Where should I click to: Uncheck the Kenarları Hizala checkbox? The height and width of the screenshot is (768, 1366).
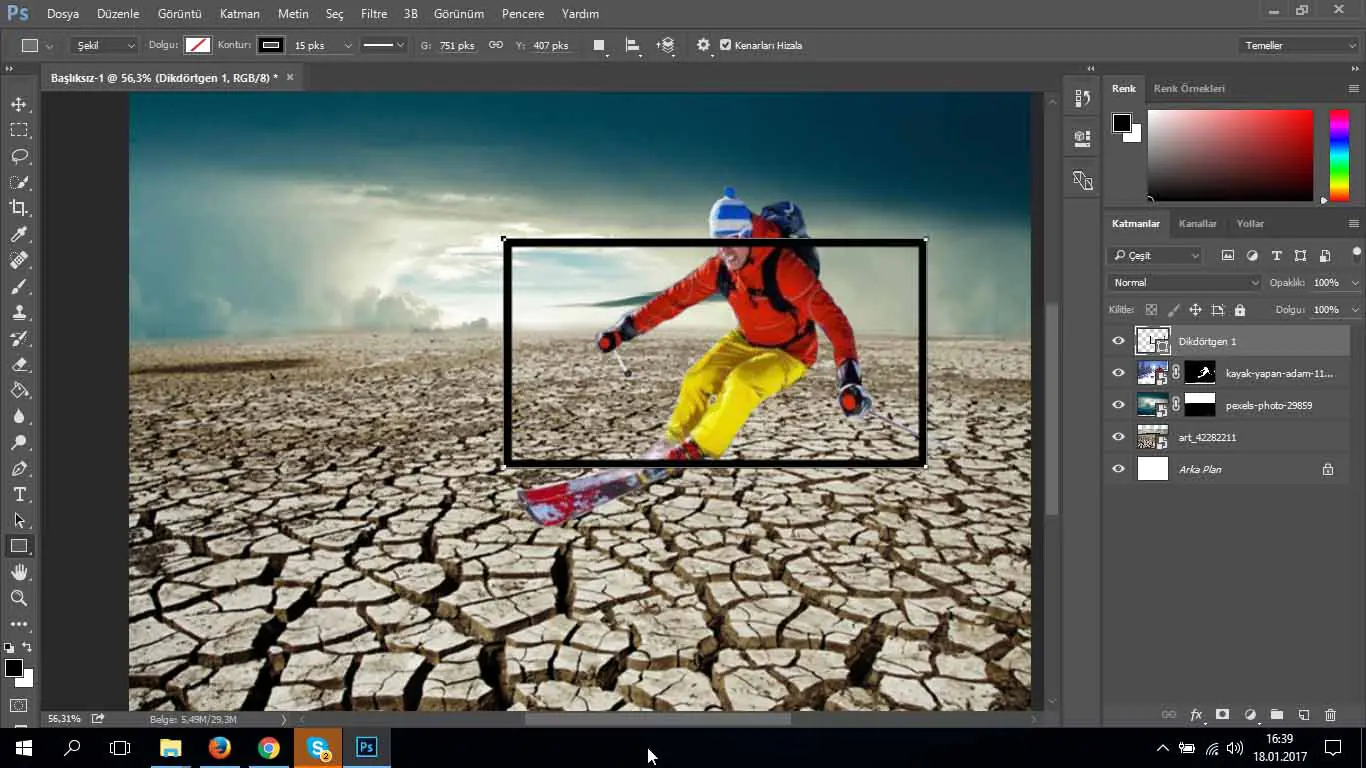pos(725,45)
